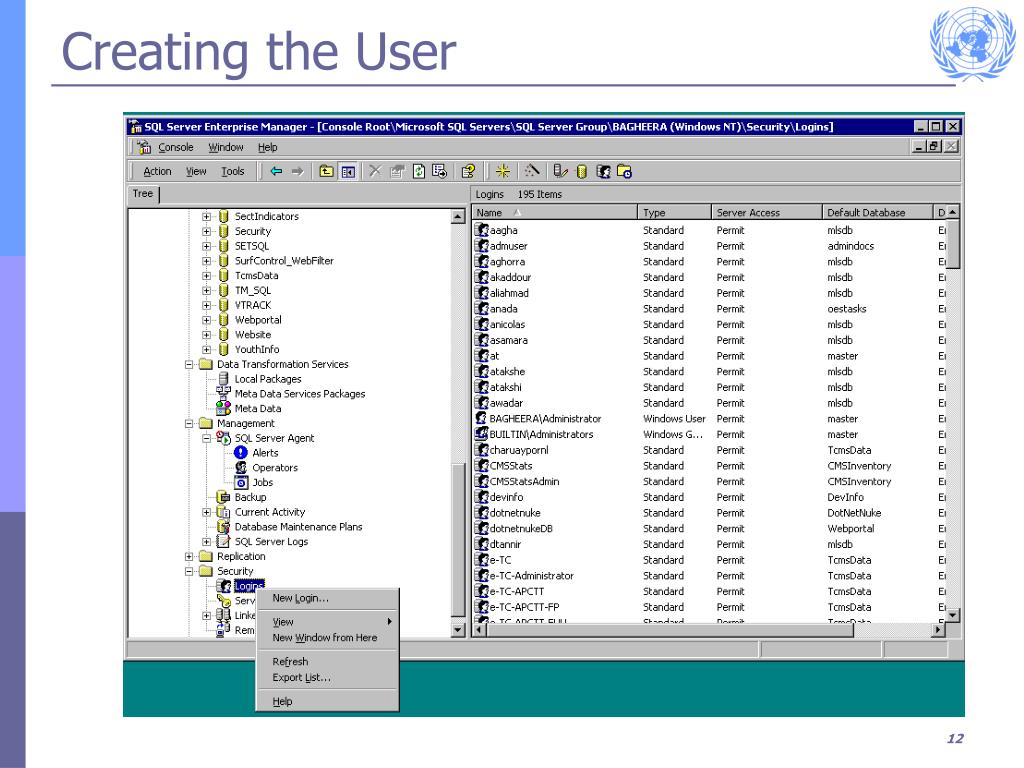Expand the TcmsData database node

[206, 276]
